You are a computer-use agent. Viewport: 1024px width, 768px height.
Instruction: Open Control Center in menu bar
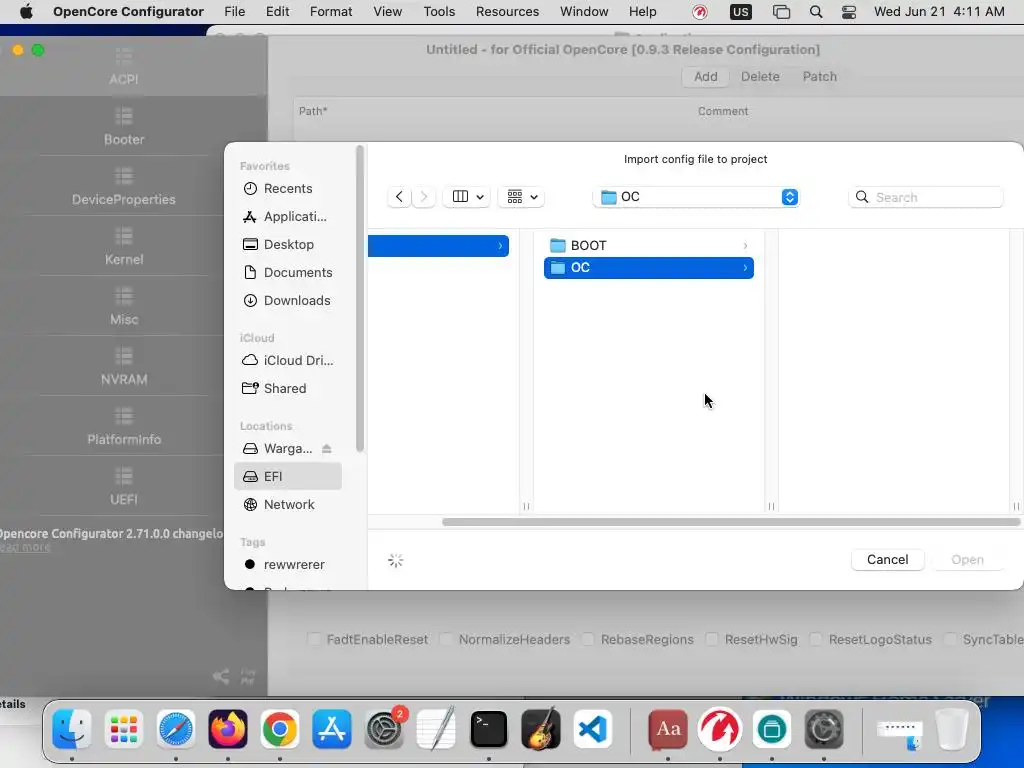848,12
